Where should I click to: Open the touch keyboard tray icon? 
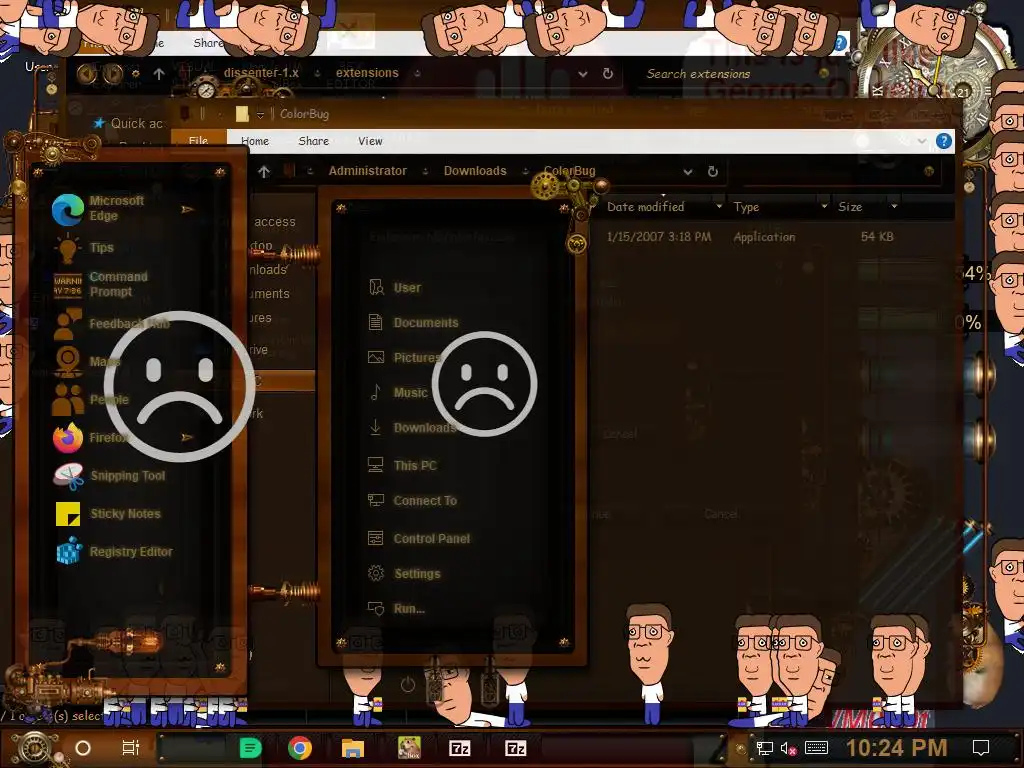click(x=816, y=748)
